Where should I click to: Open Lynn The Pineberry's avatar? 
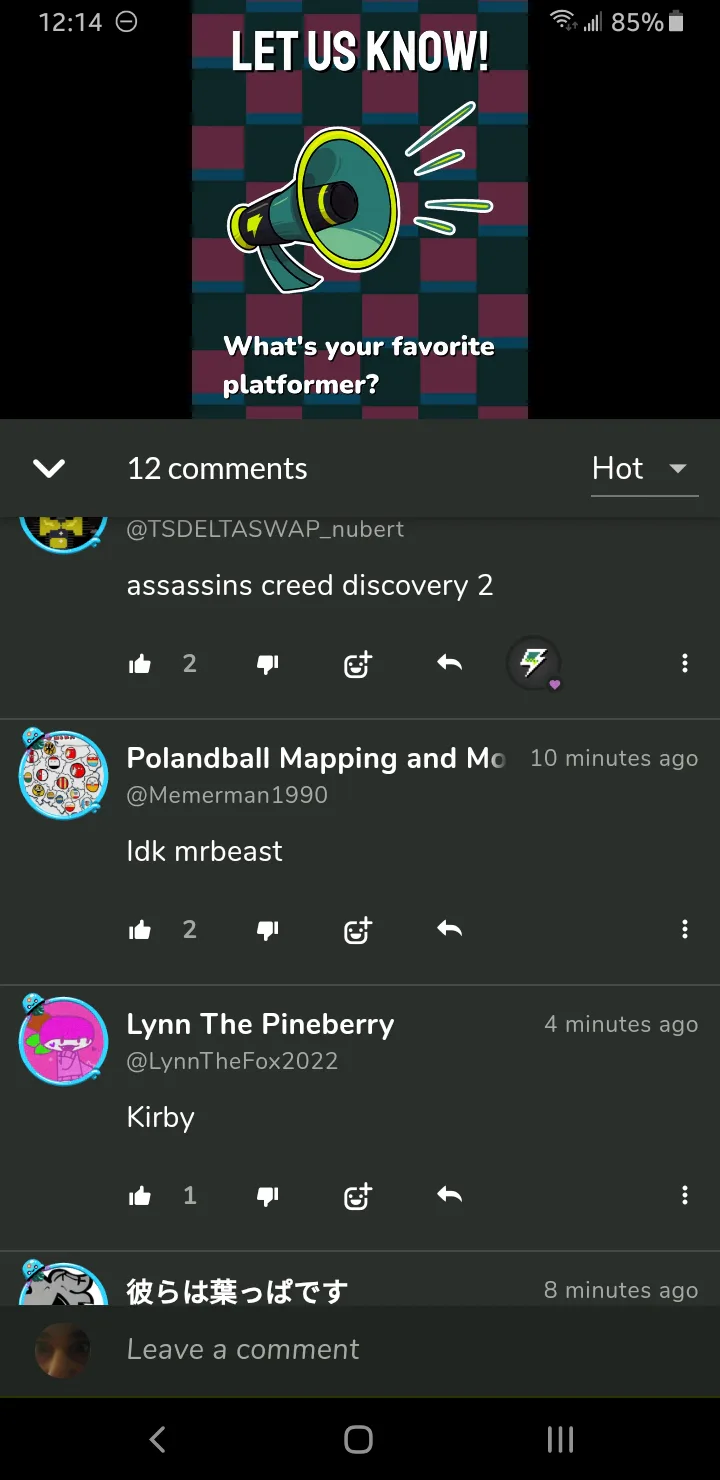(63, 1041)
